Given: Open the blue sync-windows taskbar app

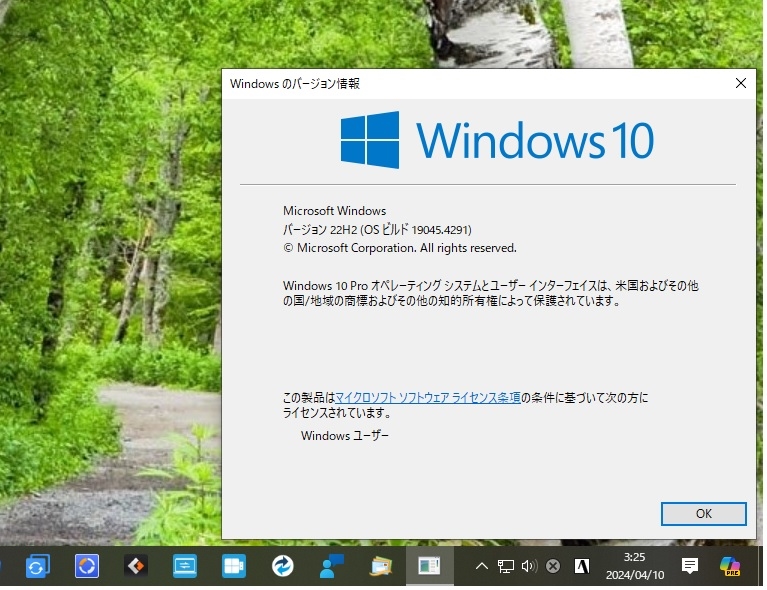Looking at the screenshot, I should (37, 567).
